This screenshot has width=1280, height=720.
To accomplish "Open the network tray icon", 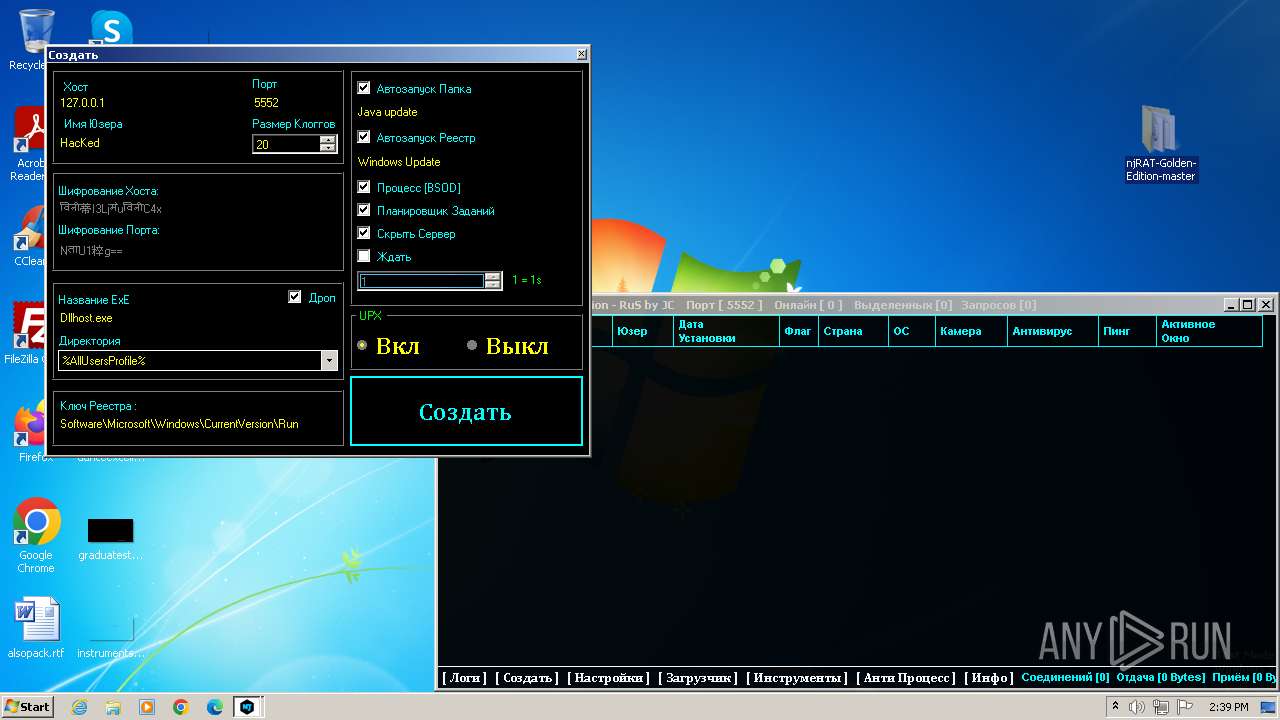I will pyautogui.click(x=1160, y=707).
